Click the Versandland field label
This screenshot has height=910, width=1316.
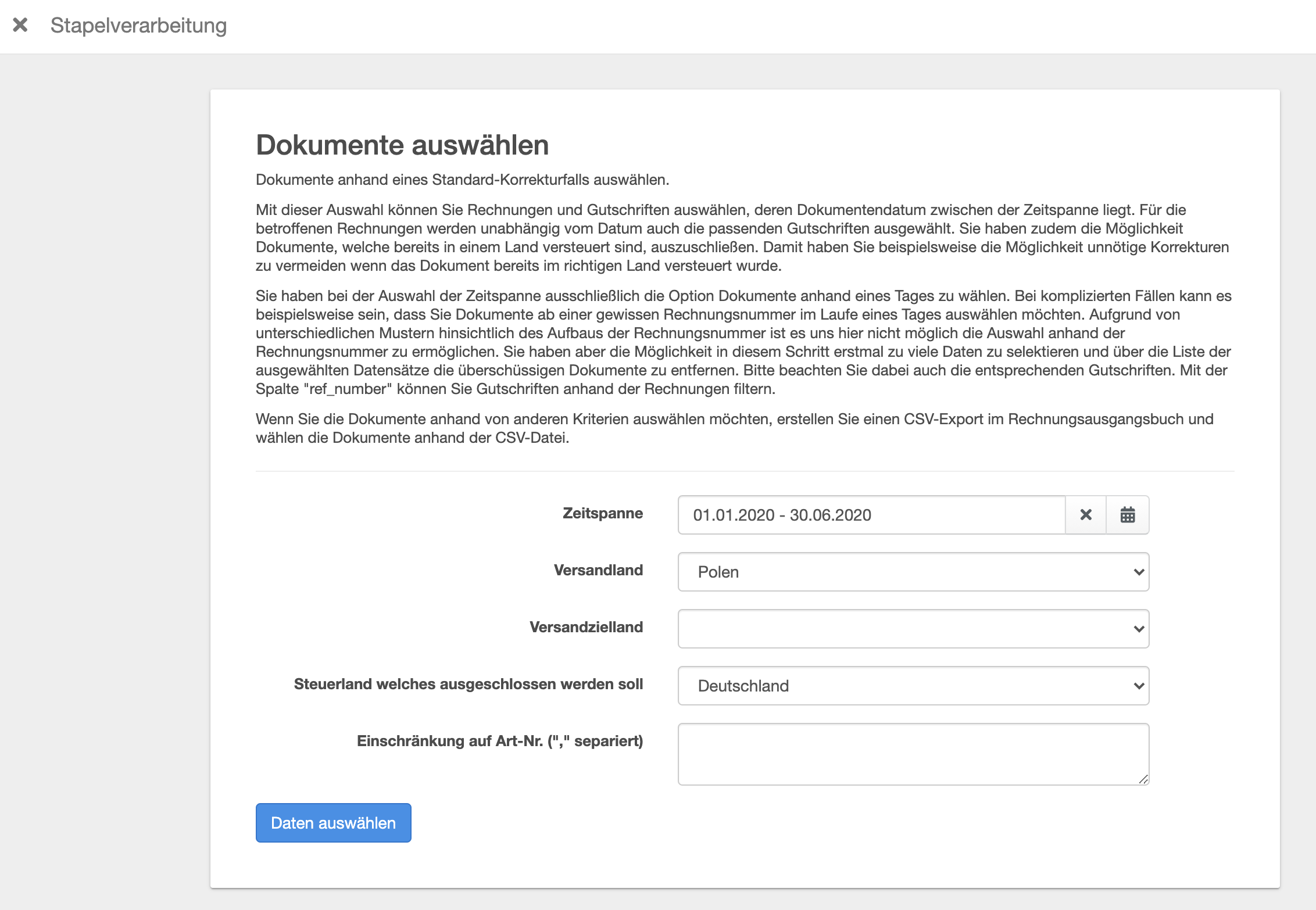pos(598,570)
